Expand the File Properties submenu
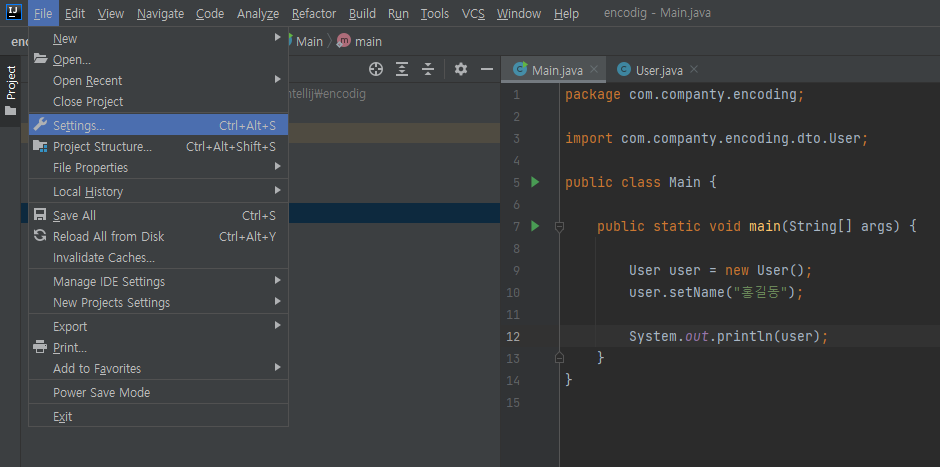The image size is (940, 468). pos(278,167)
